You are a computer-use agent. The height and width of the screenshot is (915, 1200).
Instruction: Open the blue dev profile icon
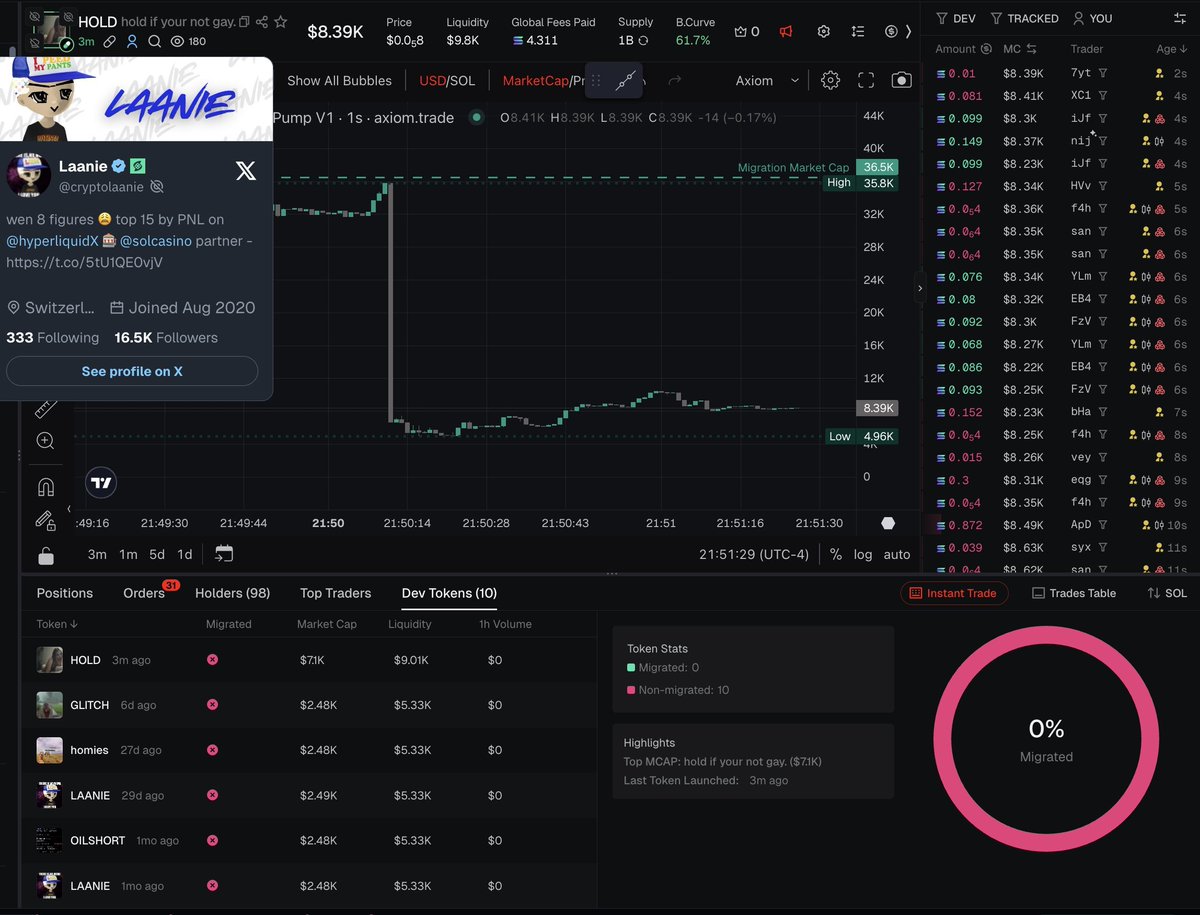(131, 42)
